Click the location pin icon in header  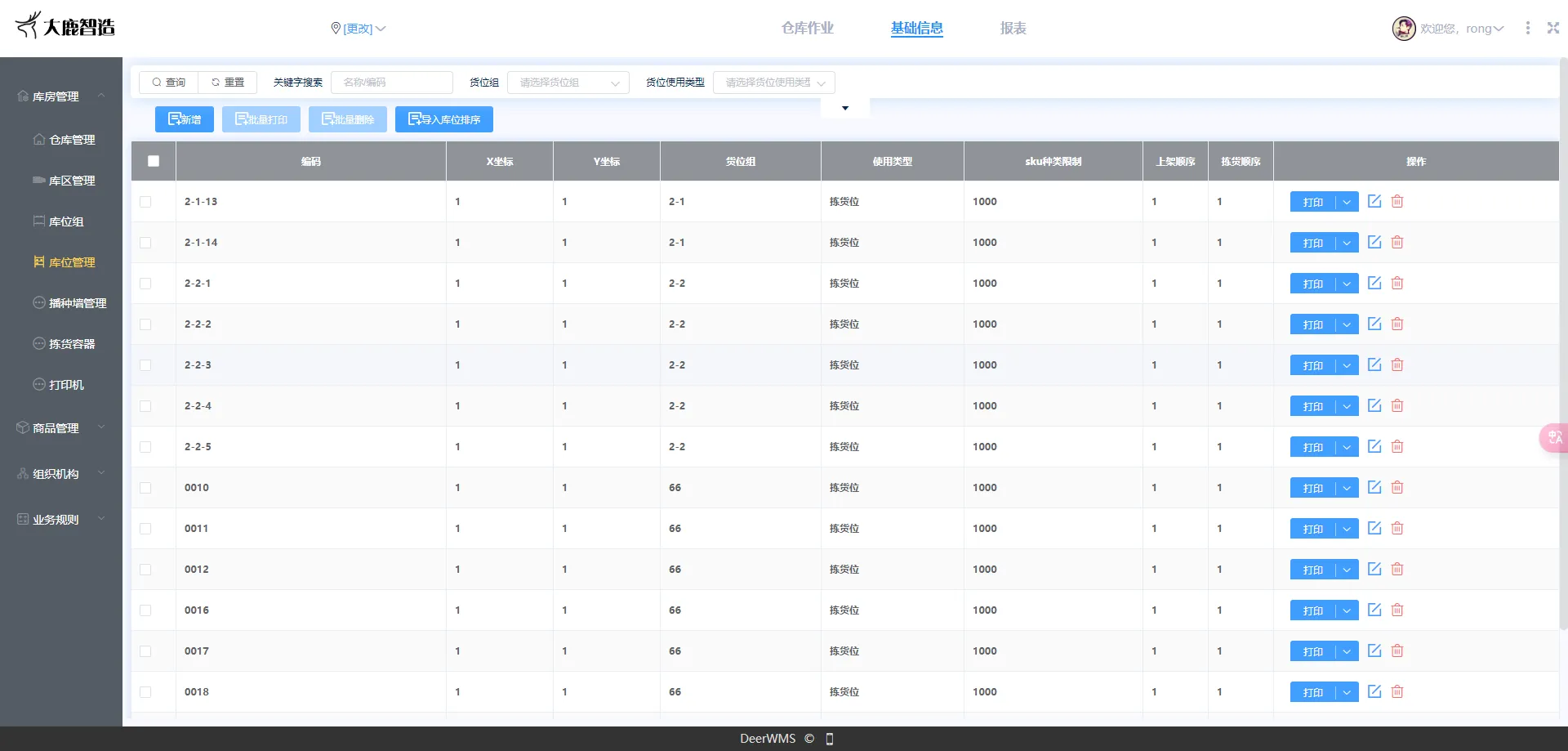(x=336, y=28)
